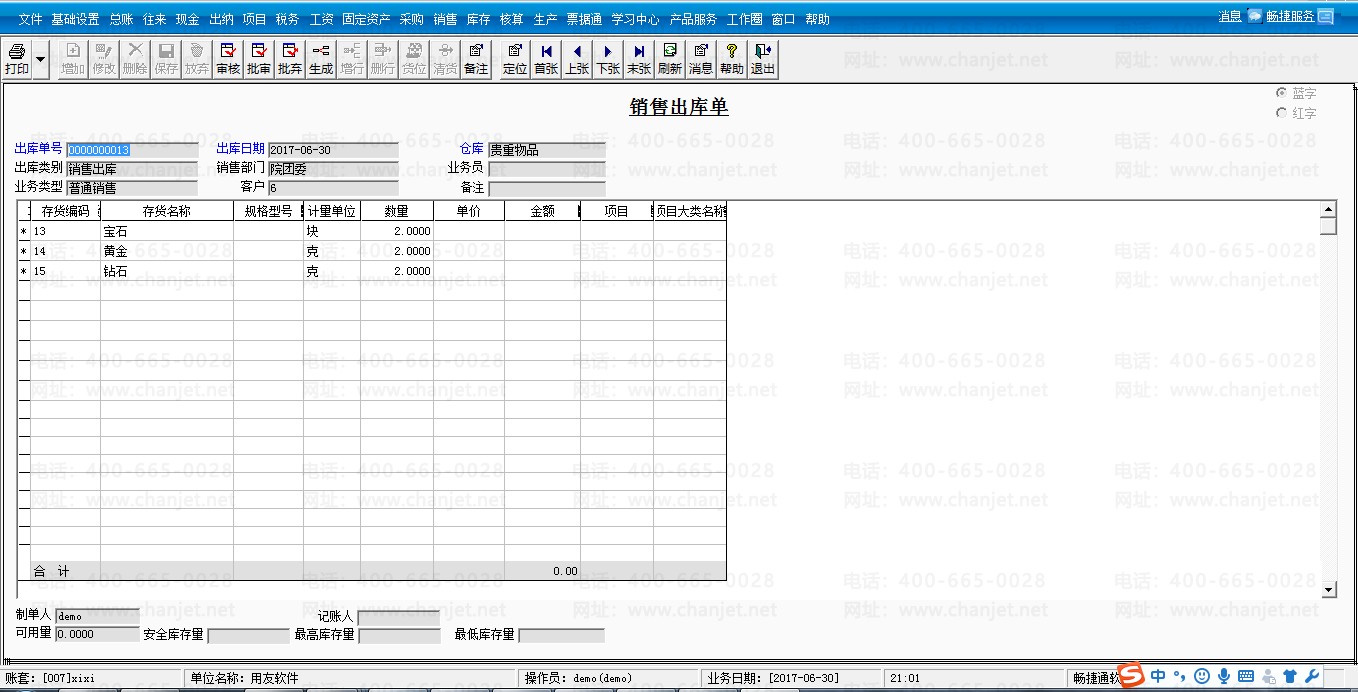This screenshot has height=692, width=1358.
Task: Select the 宝石 row cell
Action: click(x=167, y=231)
